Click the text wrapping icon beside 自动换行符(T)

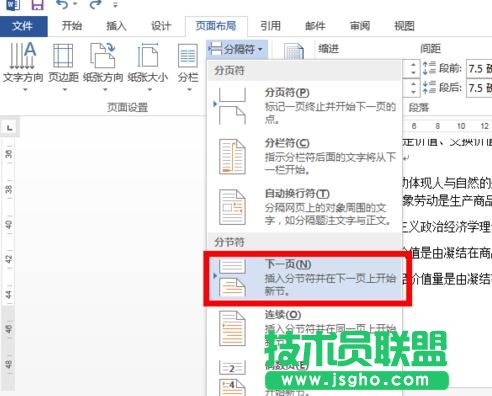click(x=232, y=207)
